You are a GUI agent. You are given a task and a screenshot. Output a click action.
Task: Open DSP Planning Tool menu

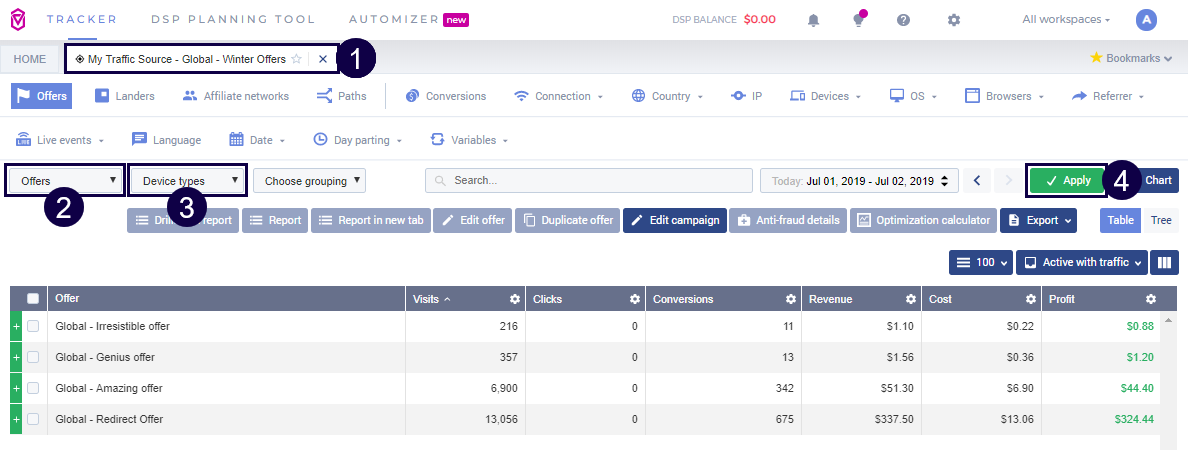pyautogui.click(x=232, y=19)
